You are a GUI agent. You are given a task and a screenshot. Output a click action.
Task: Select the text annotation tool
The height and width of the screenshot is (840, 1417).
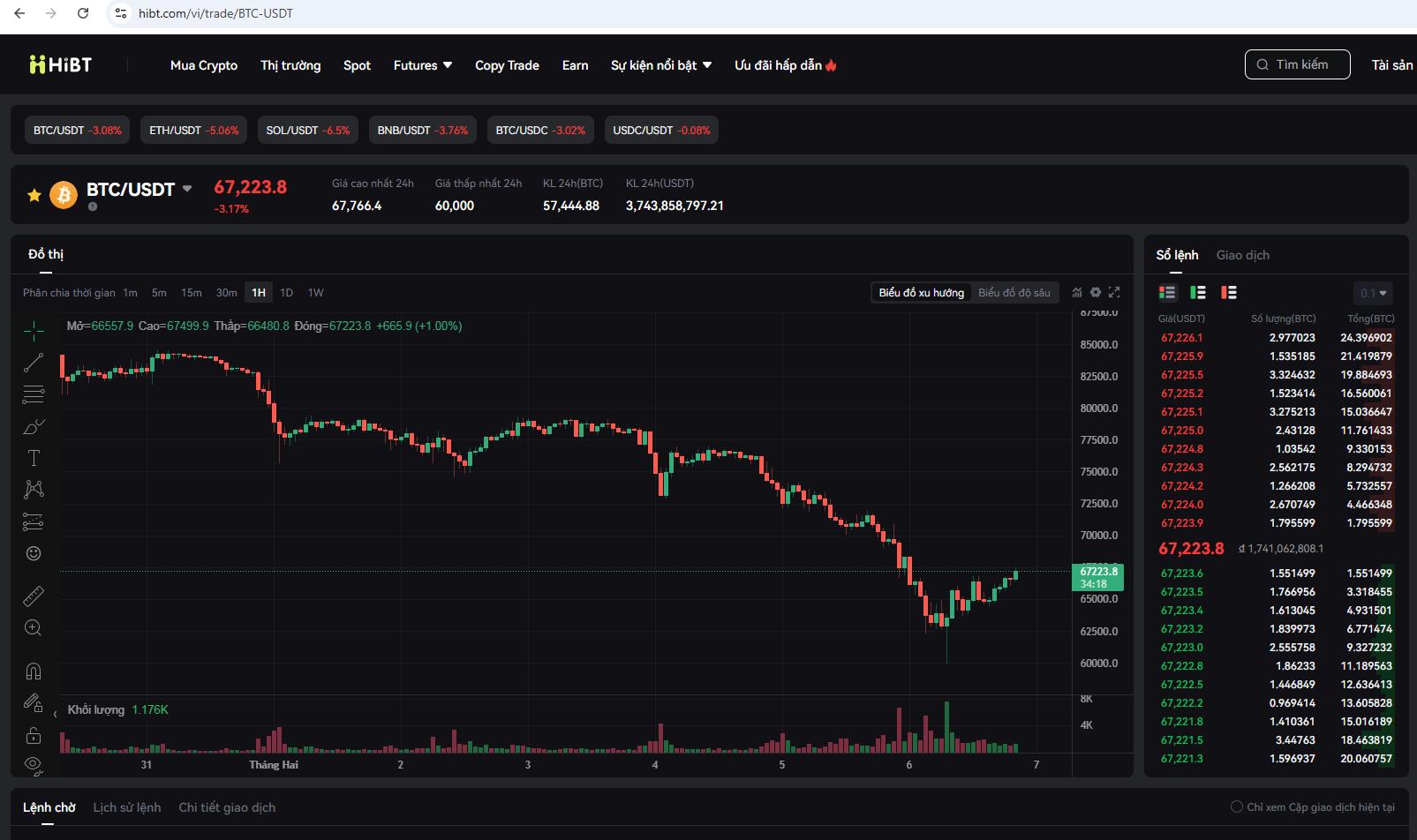click(x=34, y=458)
